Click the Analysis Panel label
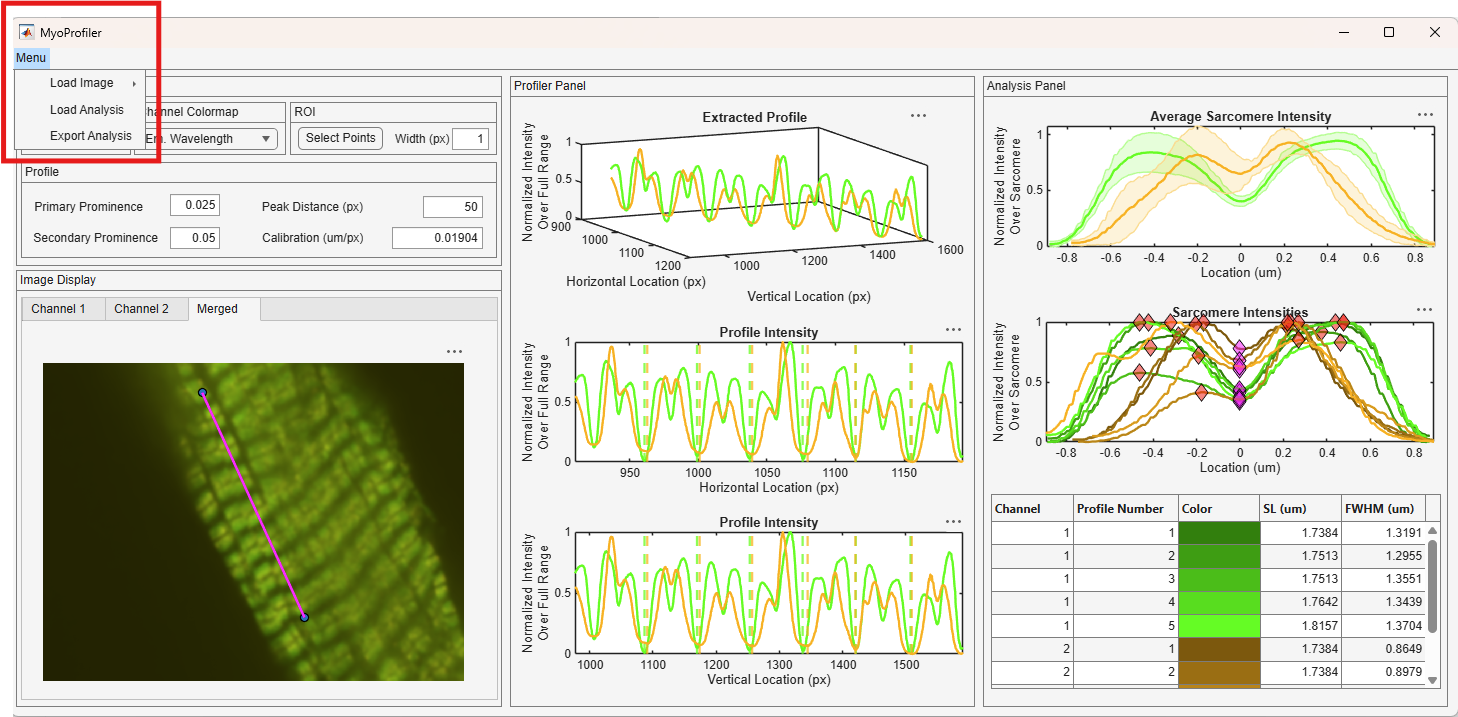This screenshot has width=1458, height=717. (1026, 86)
